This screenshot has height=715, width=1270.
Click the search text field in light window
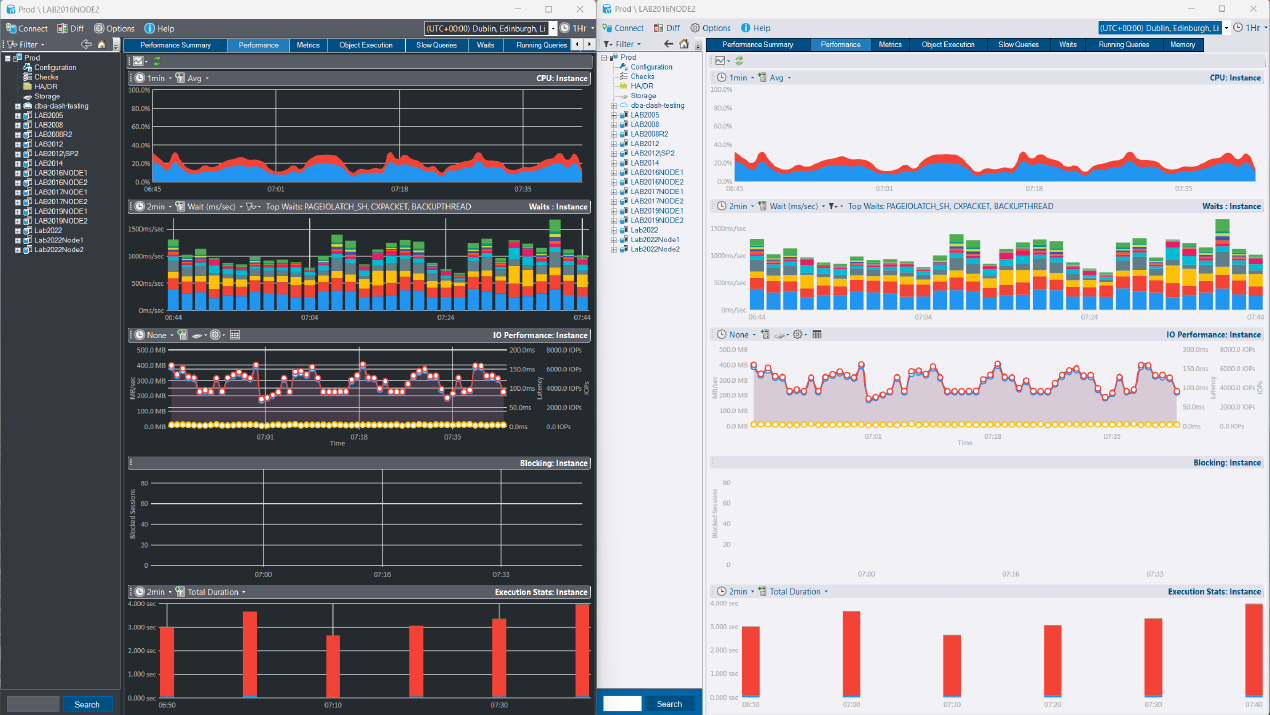622,704
